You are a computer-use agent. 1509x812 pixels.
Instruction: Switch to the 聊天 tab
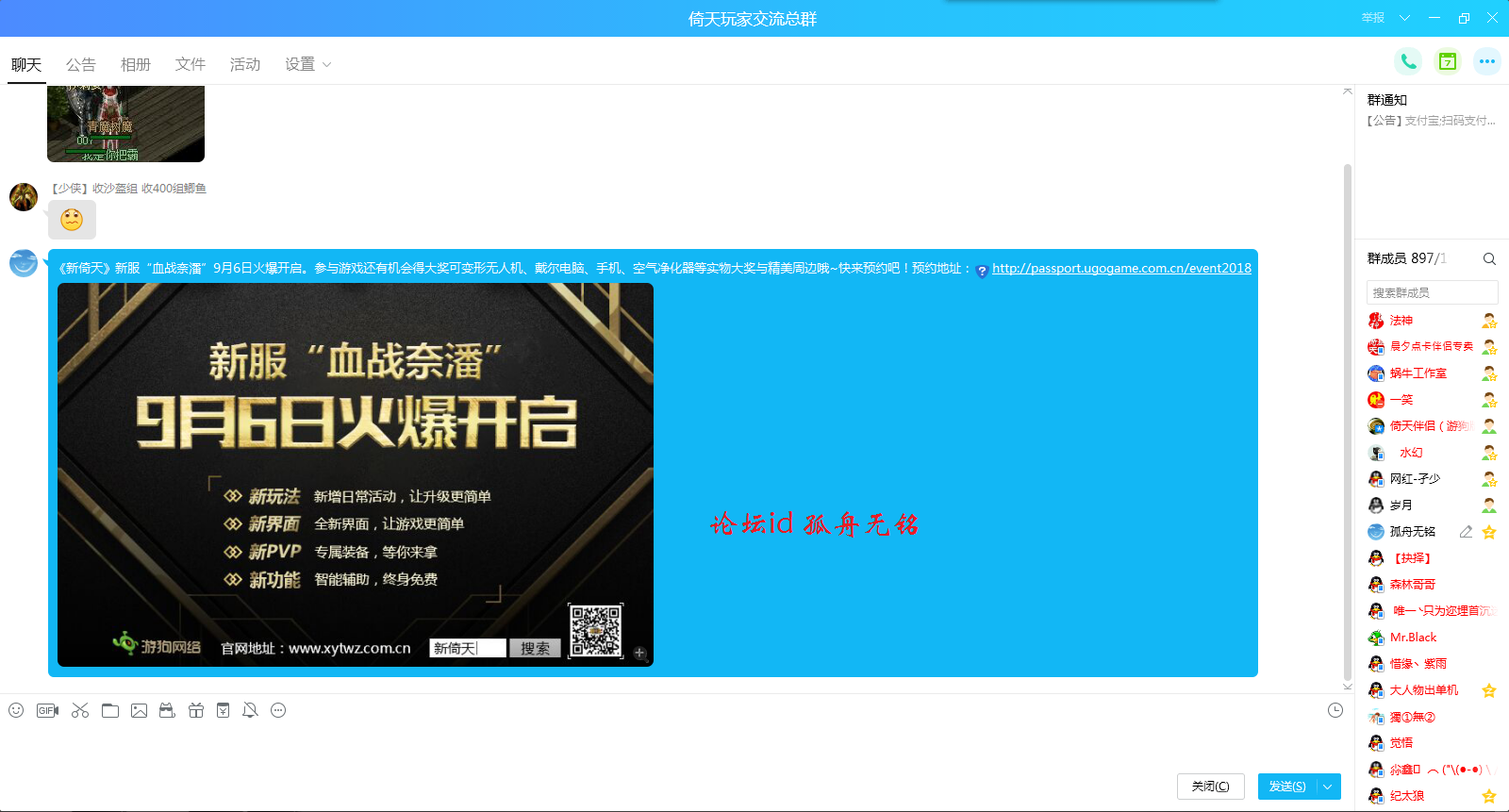point(26,64)
